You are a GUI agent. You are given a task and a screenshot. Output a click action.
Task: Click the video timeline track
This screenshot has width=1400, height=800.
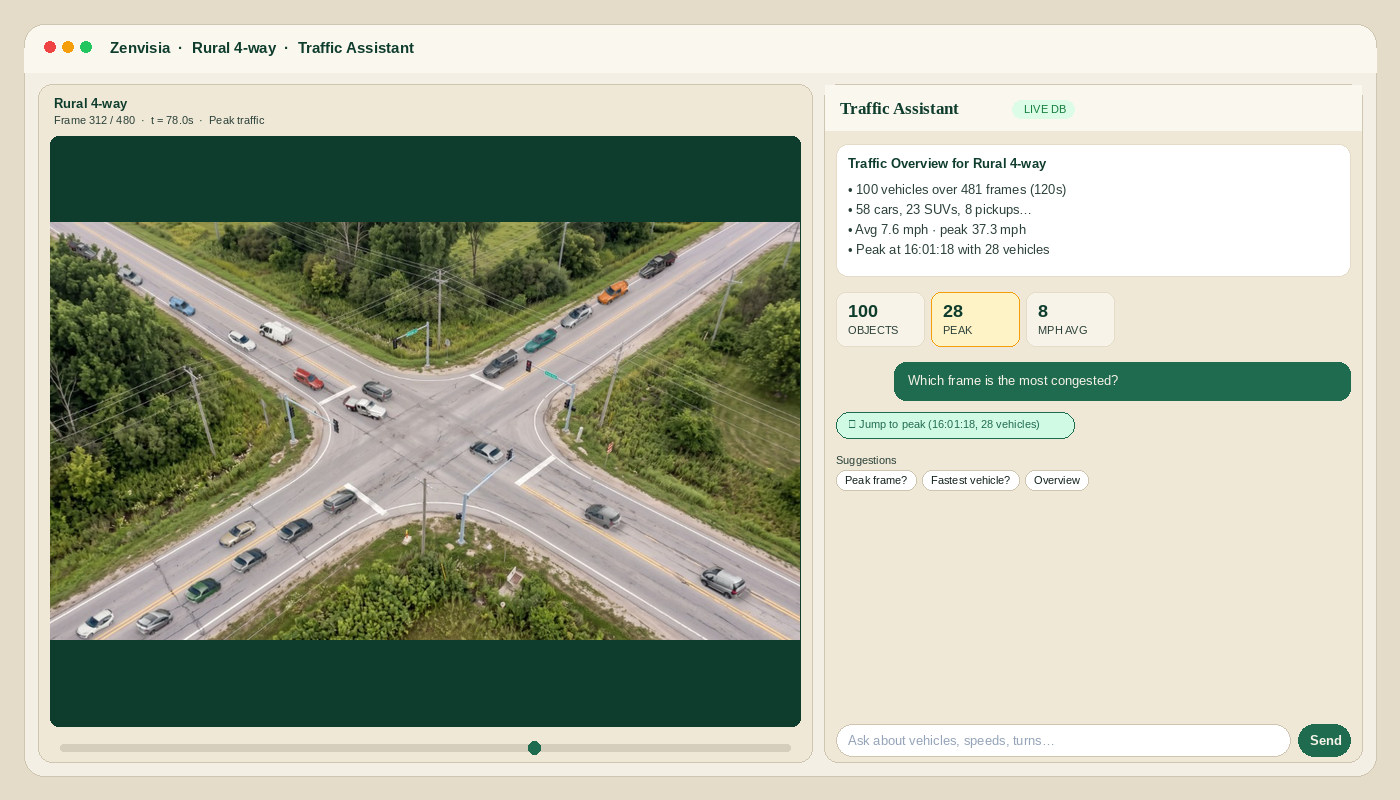[425, 748]
